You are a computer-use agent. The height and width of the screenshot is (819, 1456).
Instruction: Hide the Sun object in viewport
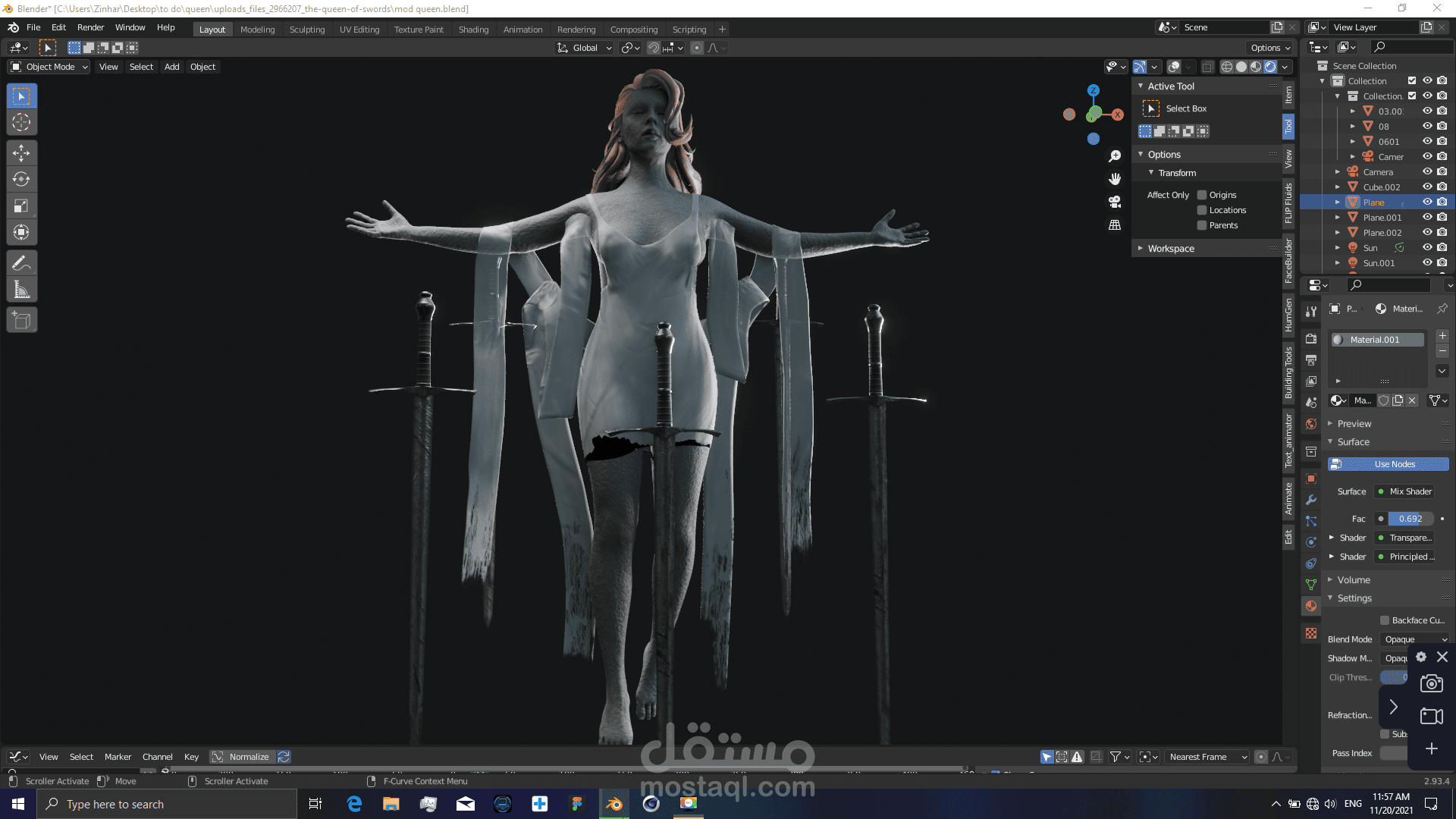point(1427,248)
